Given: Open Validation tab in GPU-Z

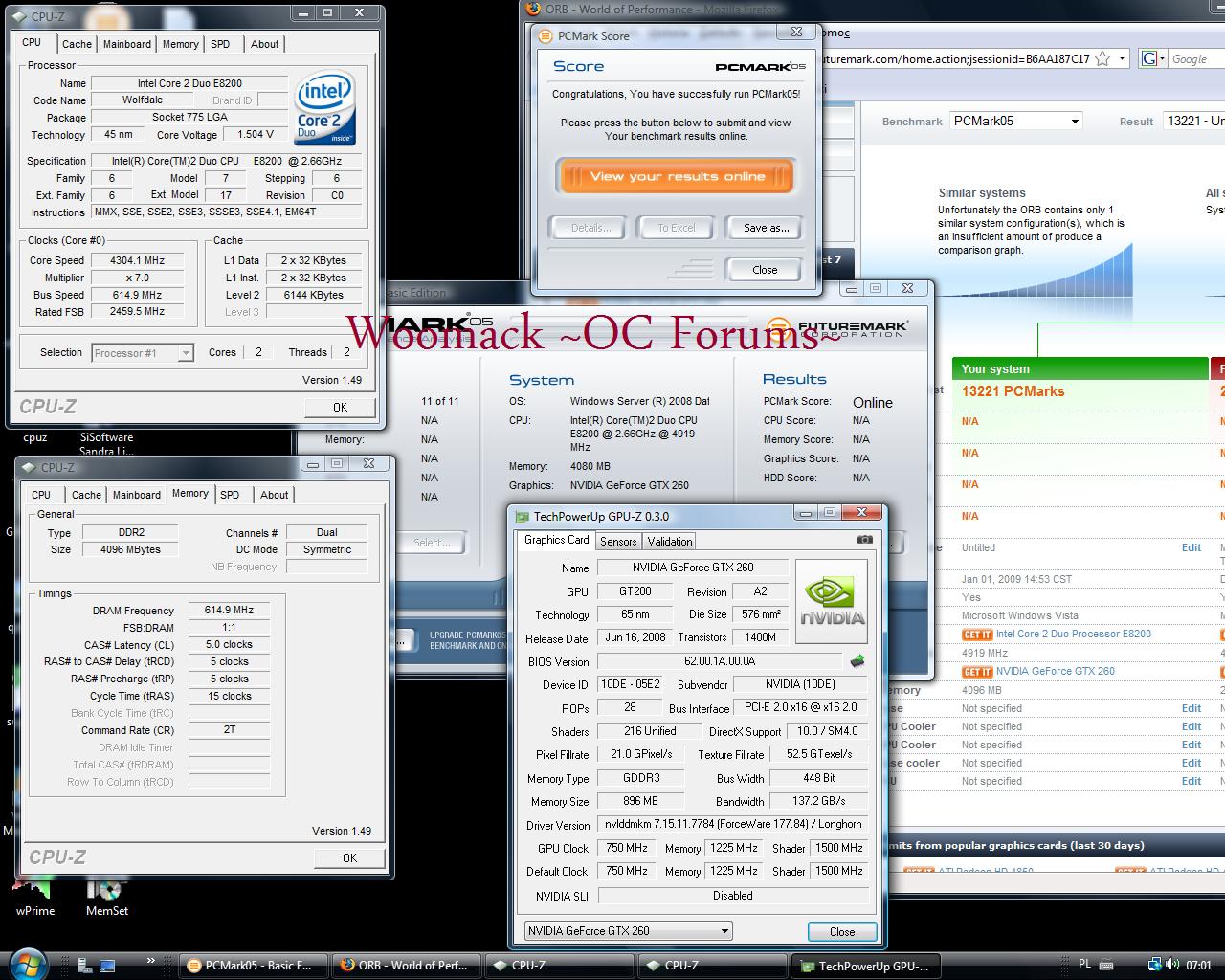Looking at the screenshot, I should [670, 541].
